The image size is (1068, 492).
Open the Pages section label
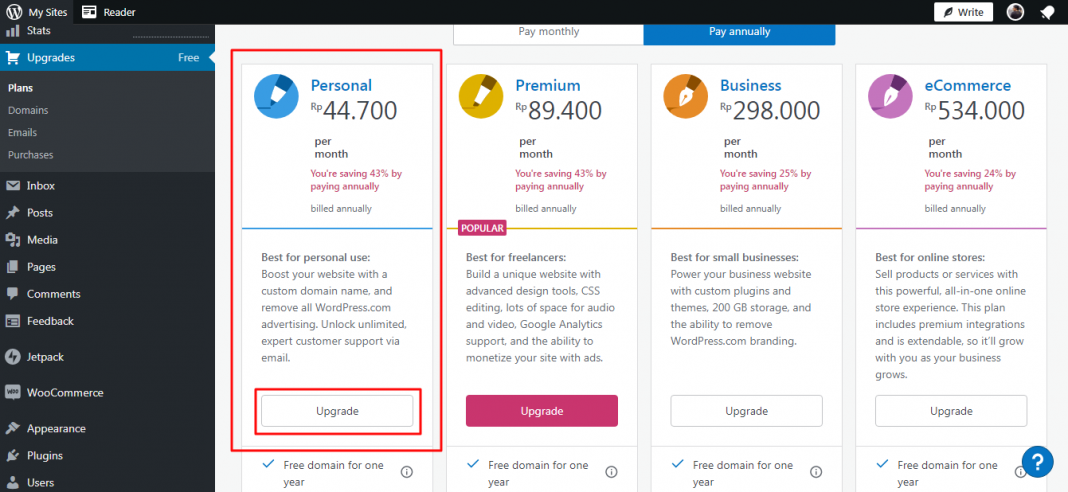42,267
